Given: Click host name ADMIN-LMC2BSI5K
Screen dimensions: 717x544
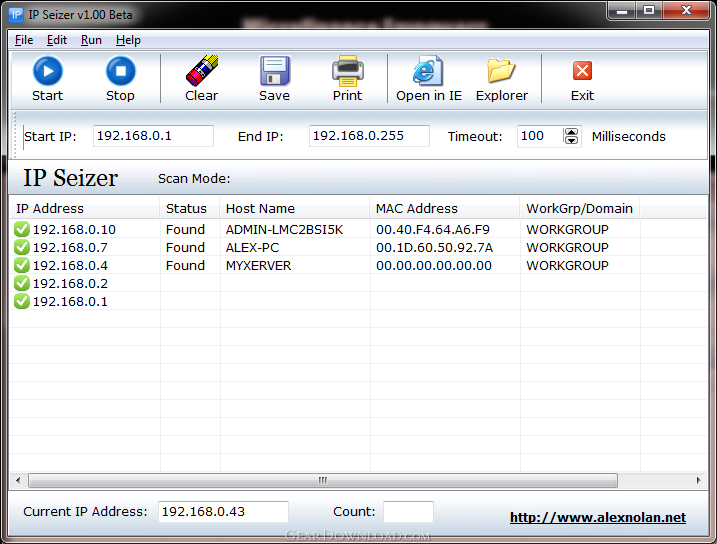Looking at the screenshot, I should coord(284,229).
